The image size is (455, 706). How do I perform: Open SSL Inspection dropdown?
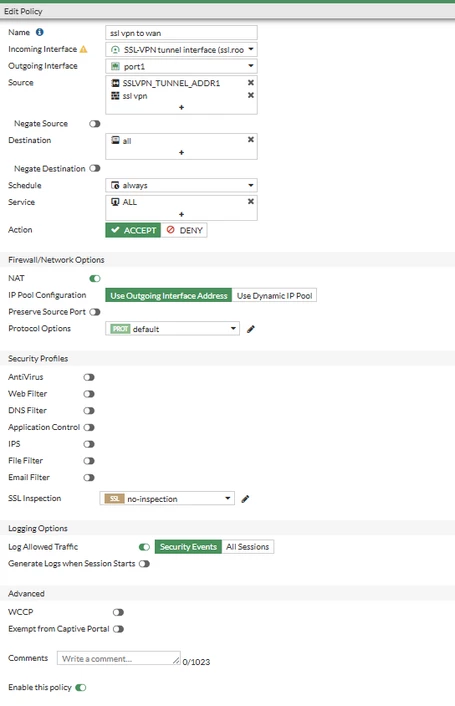[x=167, y=498]
